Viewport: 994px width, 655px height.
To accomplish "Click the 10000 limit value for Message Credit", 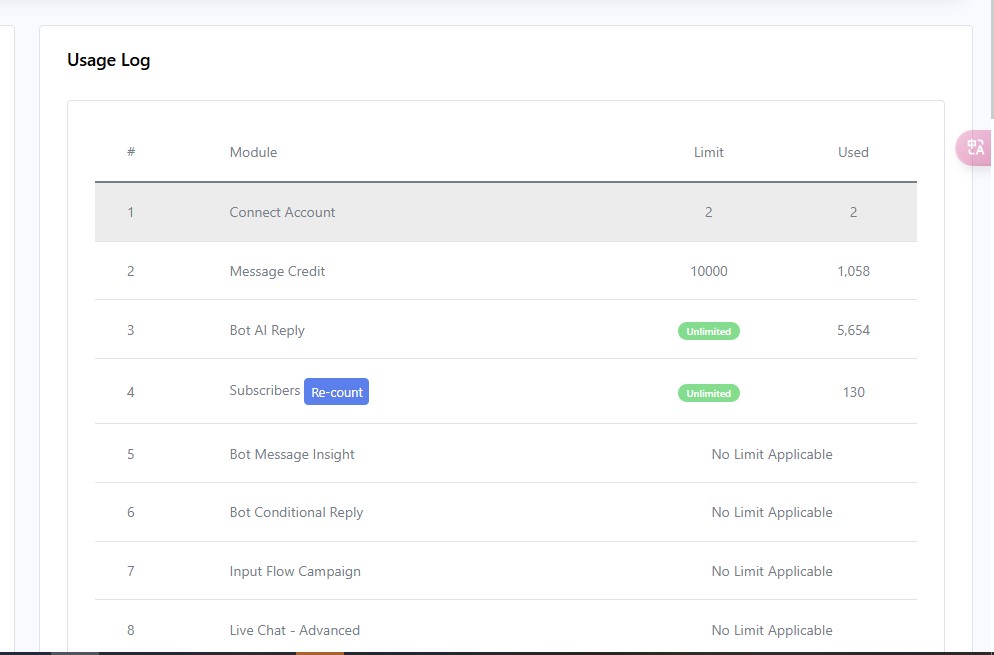I will (708, 271).
